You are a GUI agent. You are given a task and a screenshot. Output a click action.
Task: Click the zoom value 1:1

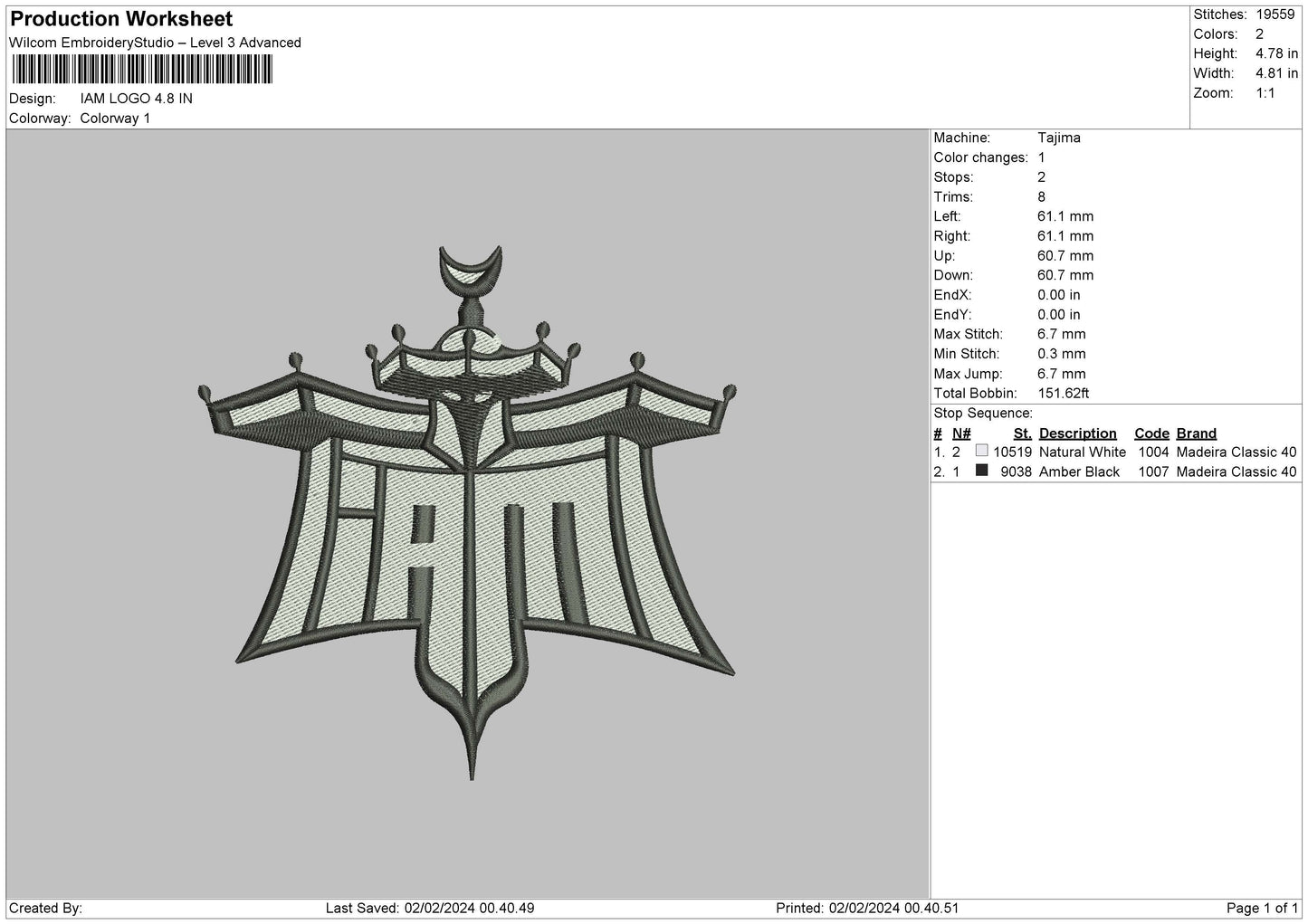[x=1265, y=93]
